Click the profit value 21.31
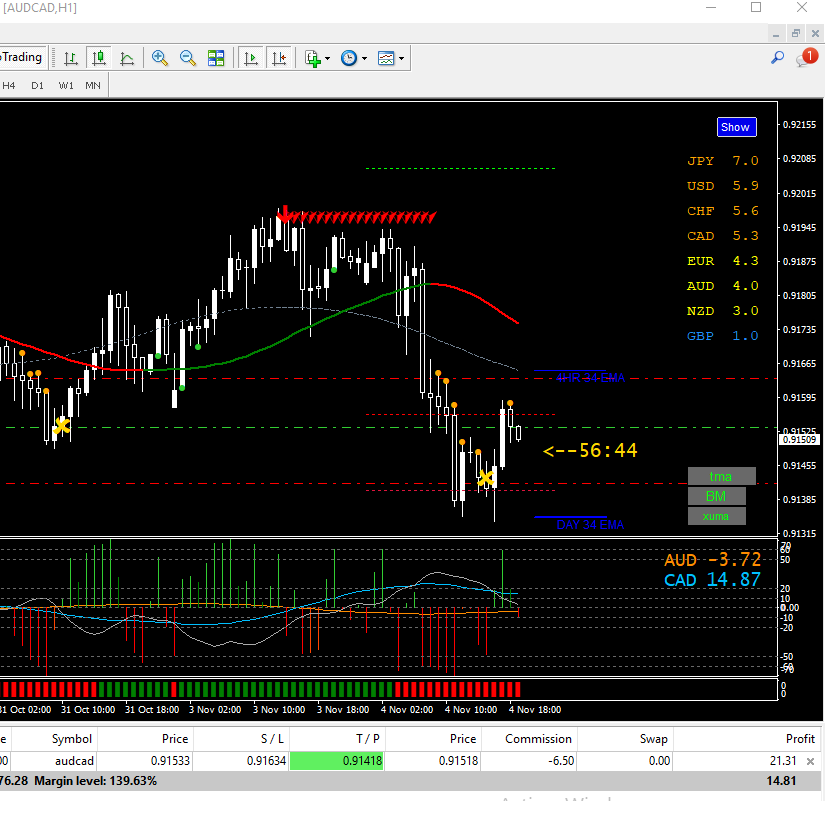The height and width of the screenshot is (840, 825). (x=783, y=761)
